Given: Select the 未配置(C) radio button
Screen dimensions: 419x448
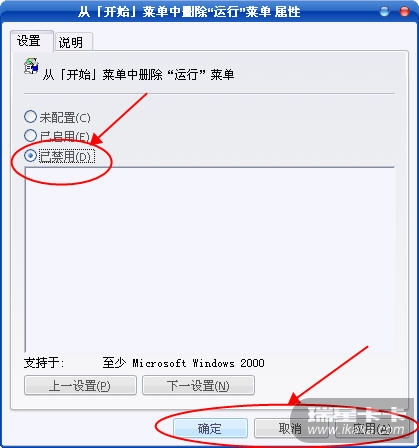Looking at the screenshot, I should (30, 117).
